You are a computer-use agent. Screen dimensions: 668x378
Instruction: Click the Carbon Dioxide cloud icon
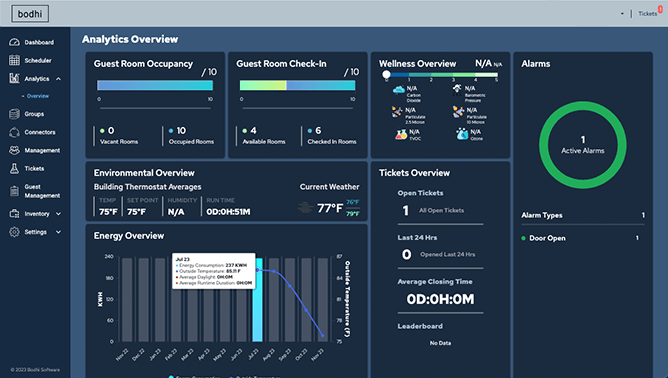(399, 89)
